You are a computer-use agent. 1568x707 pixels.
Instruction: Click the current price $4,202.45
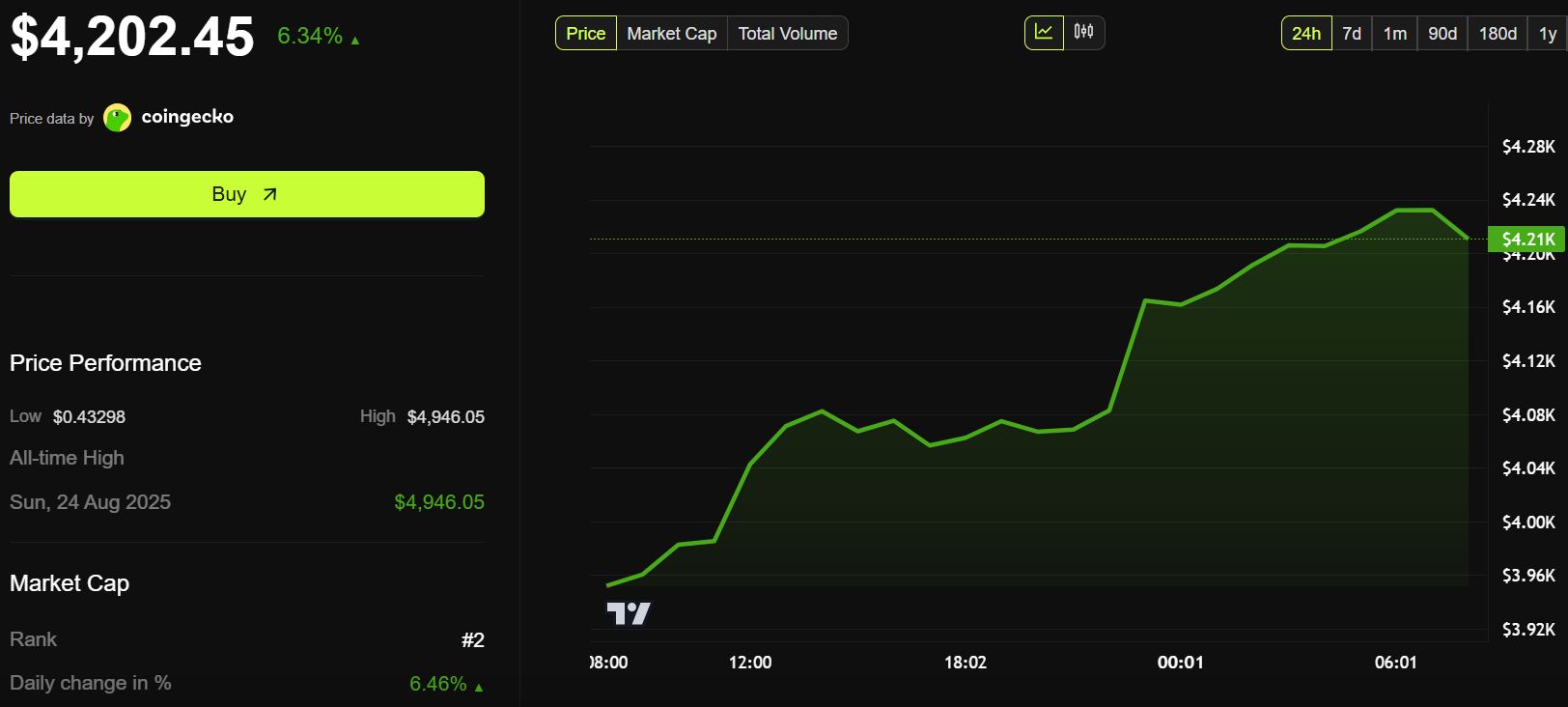pyautogui.click(x=132, y=37)
